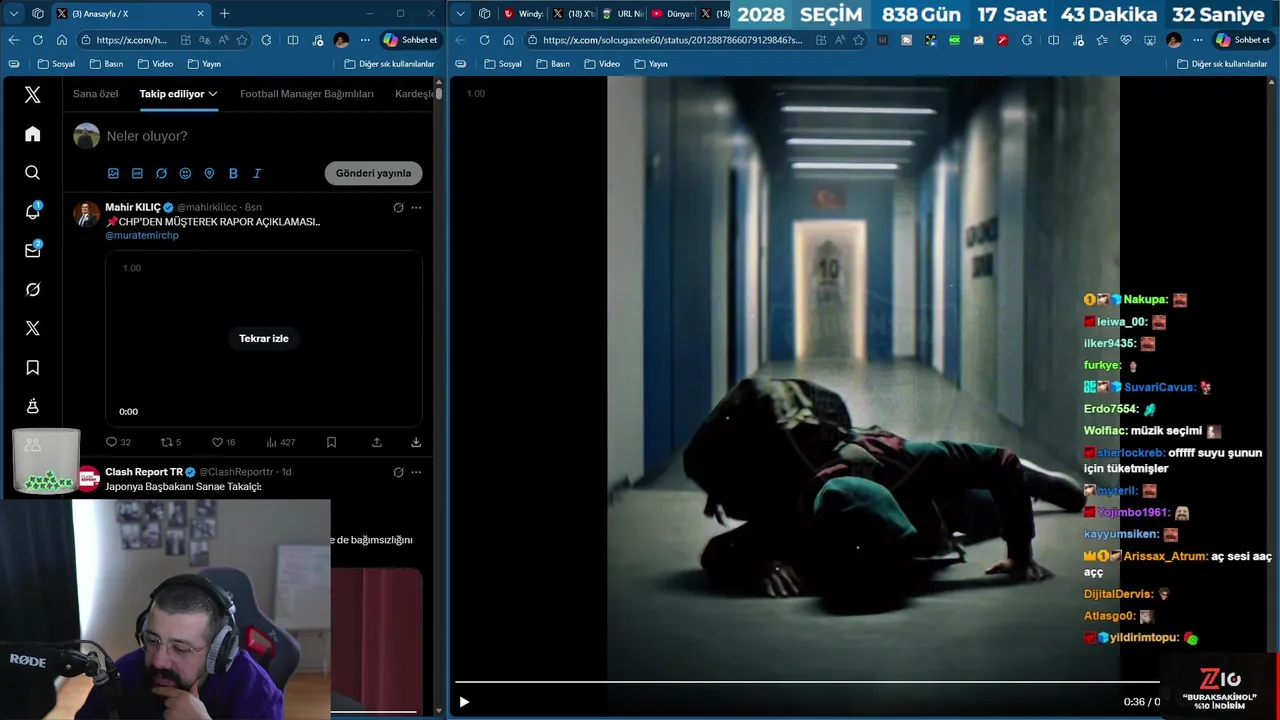The width and height of the screenshot is (1280, 720).
Task: Open new tab in left browser
Action: point(224,13)
